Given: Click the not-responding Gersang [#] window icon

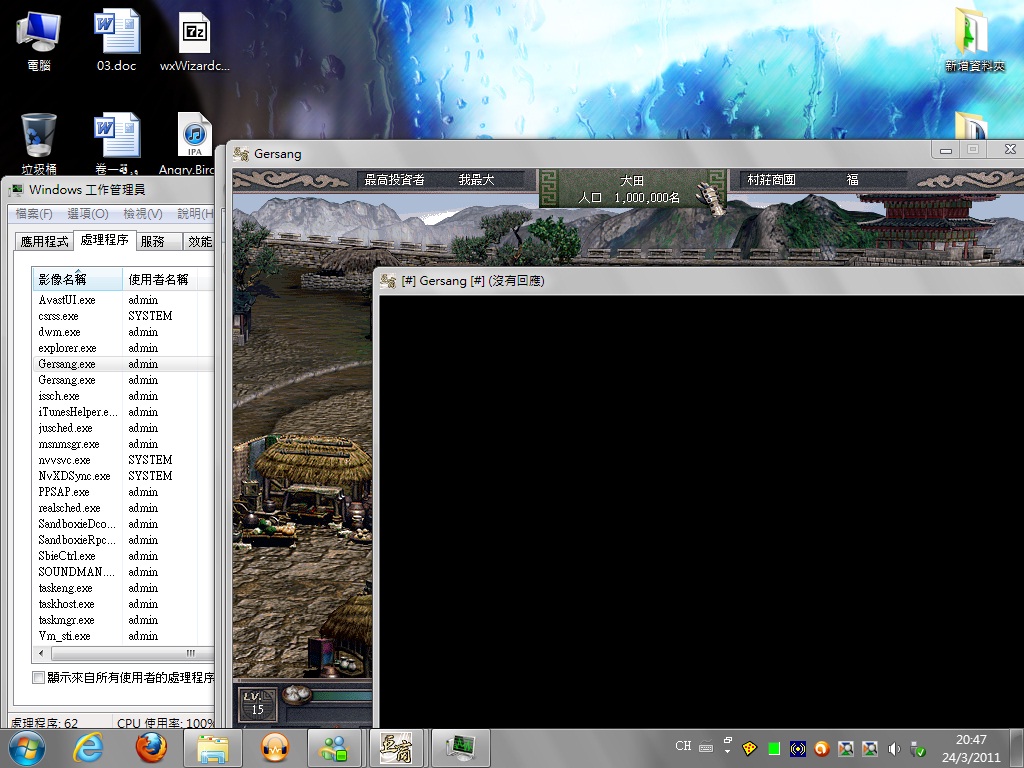Looking at the screenshot, I should point(388,281).
